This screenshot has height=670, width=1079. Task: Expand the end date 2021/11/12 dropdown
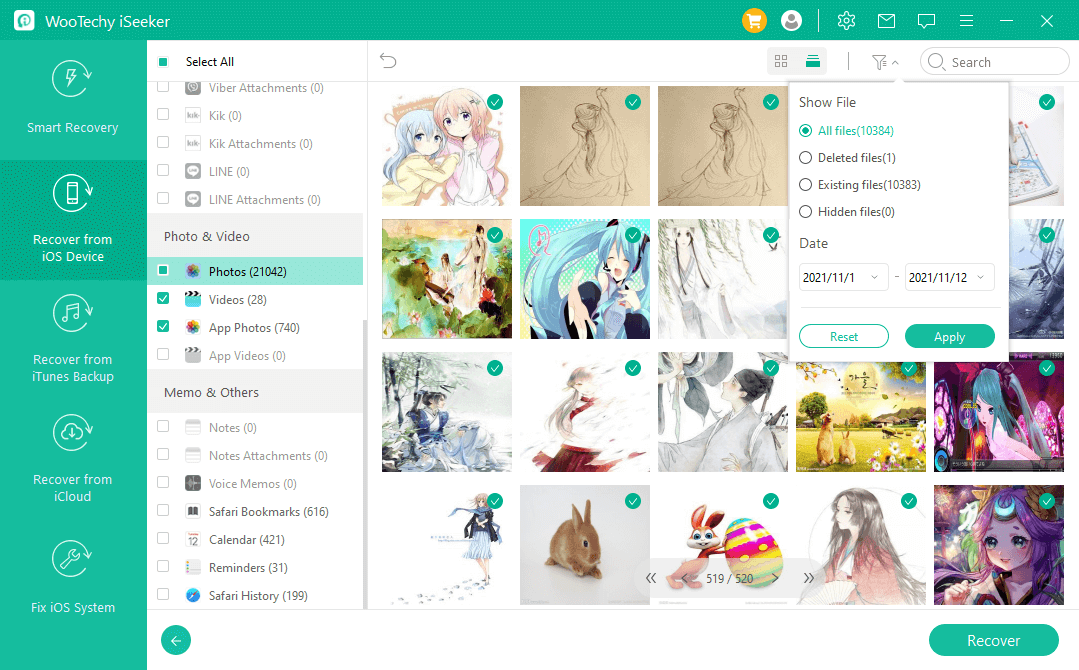point(950,278)
